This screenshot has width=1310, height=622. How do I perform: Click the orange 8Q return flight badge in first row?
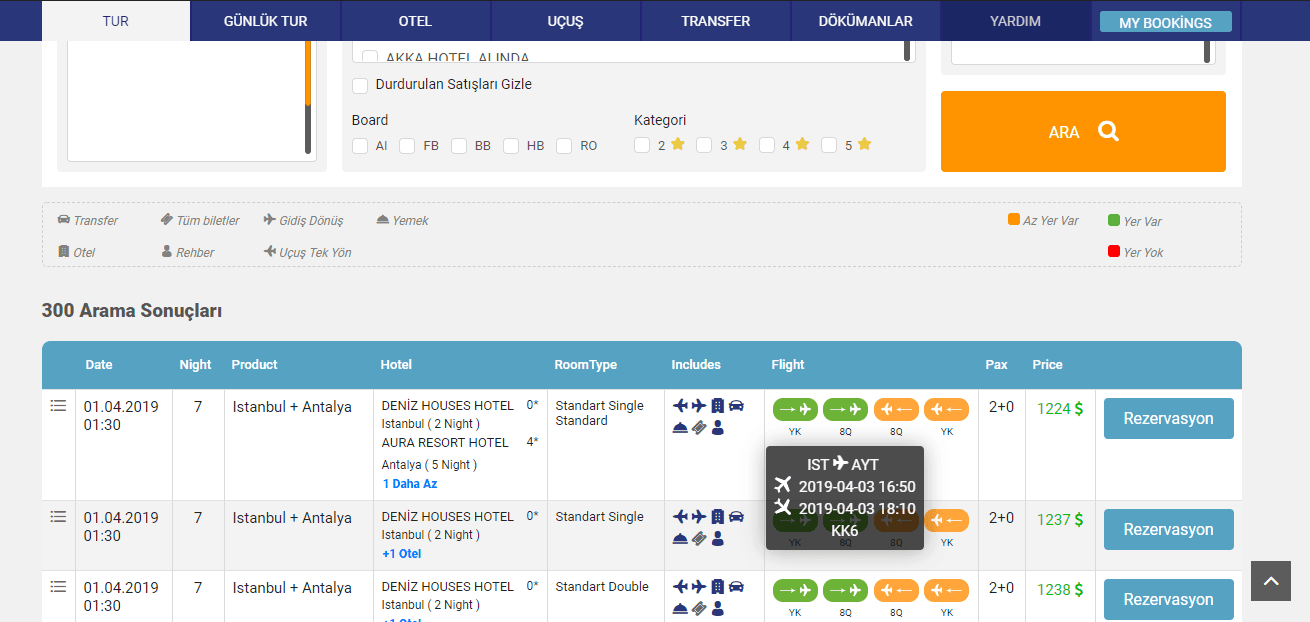[x=896, y=409]
